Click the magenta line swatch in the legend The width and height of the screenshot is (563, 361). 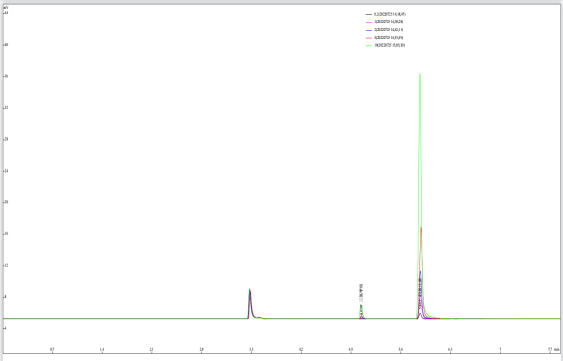tap(368, 22)
